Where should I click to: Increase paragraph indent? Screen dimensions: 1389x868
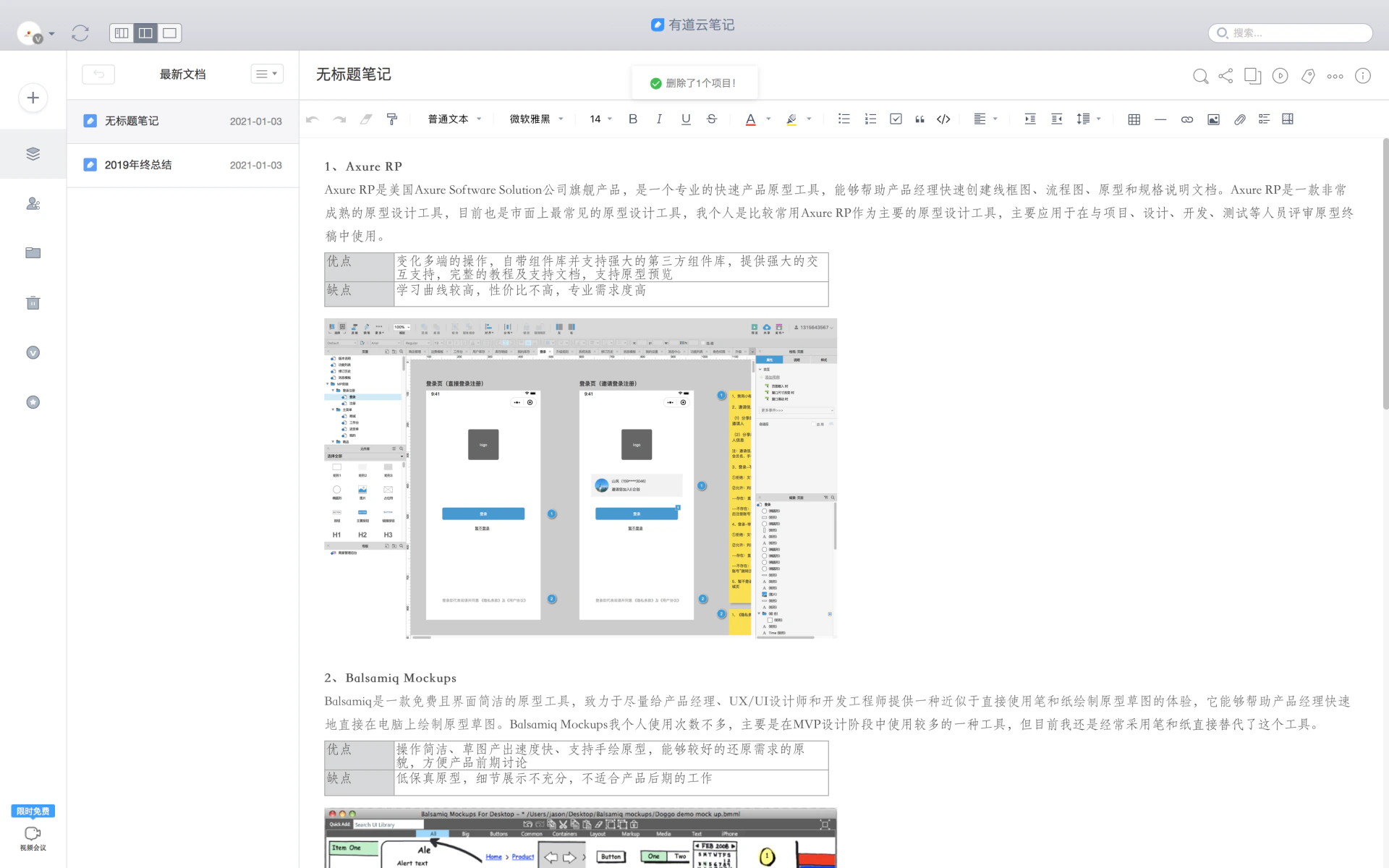pyautogui.click(x=1030, y=119)
